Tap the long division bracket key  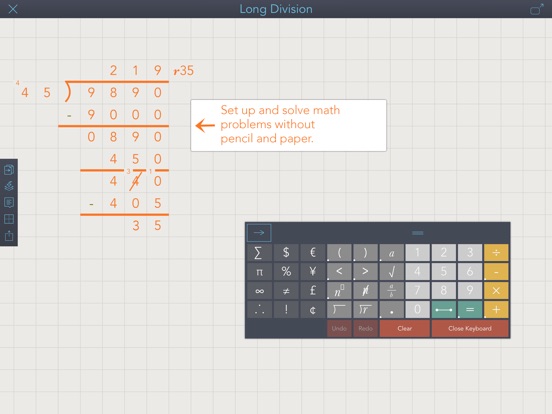pyautogui.click(x=339, y=310)
